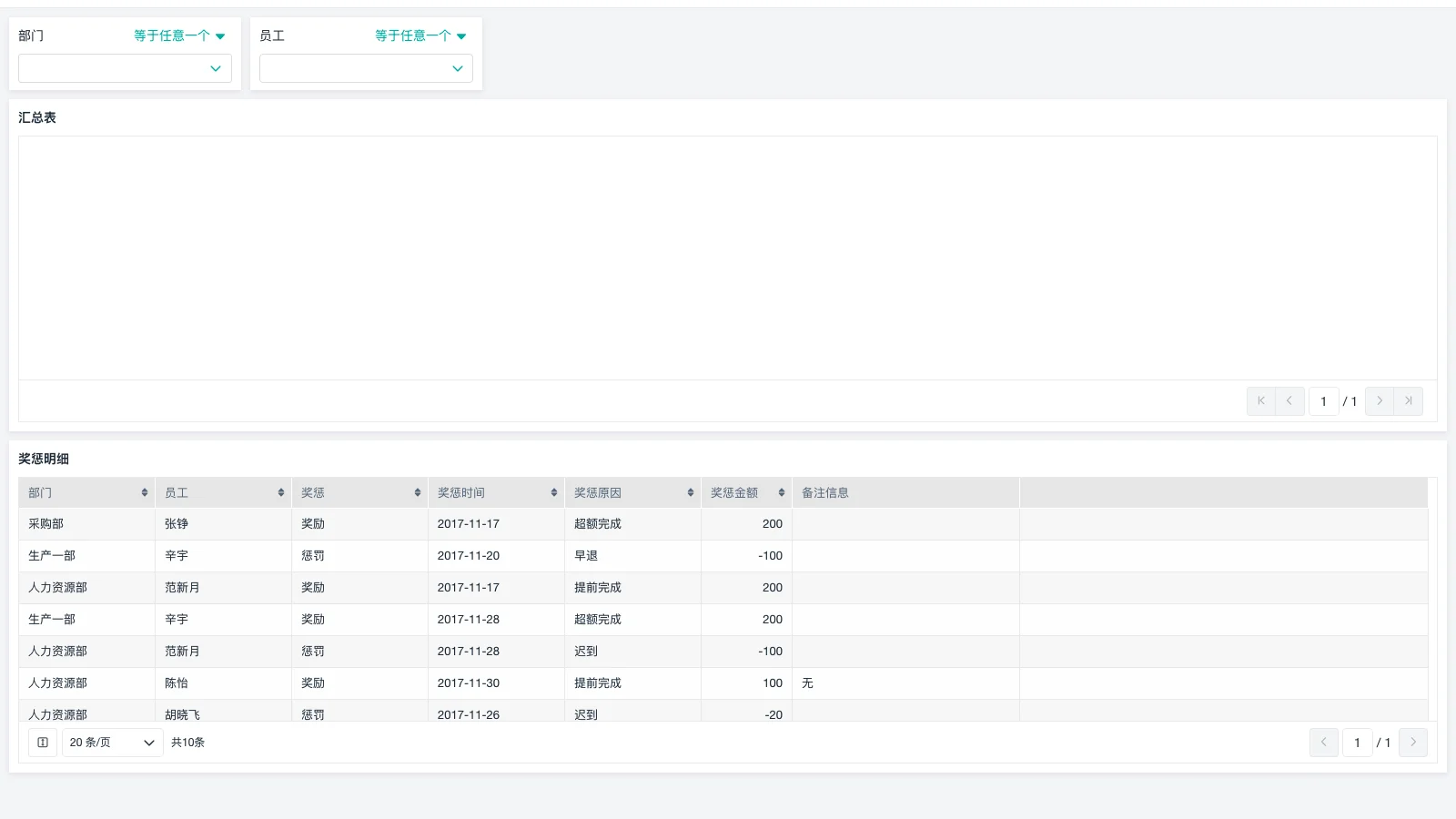
Task: Click the page number box under 汇总表
Action: 1324,400
